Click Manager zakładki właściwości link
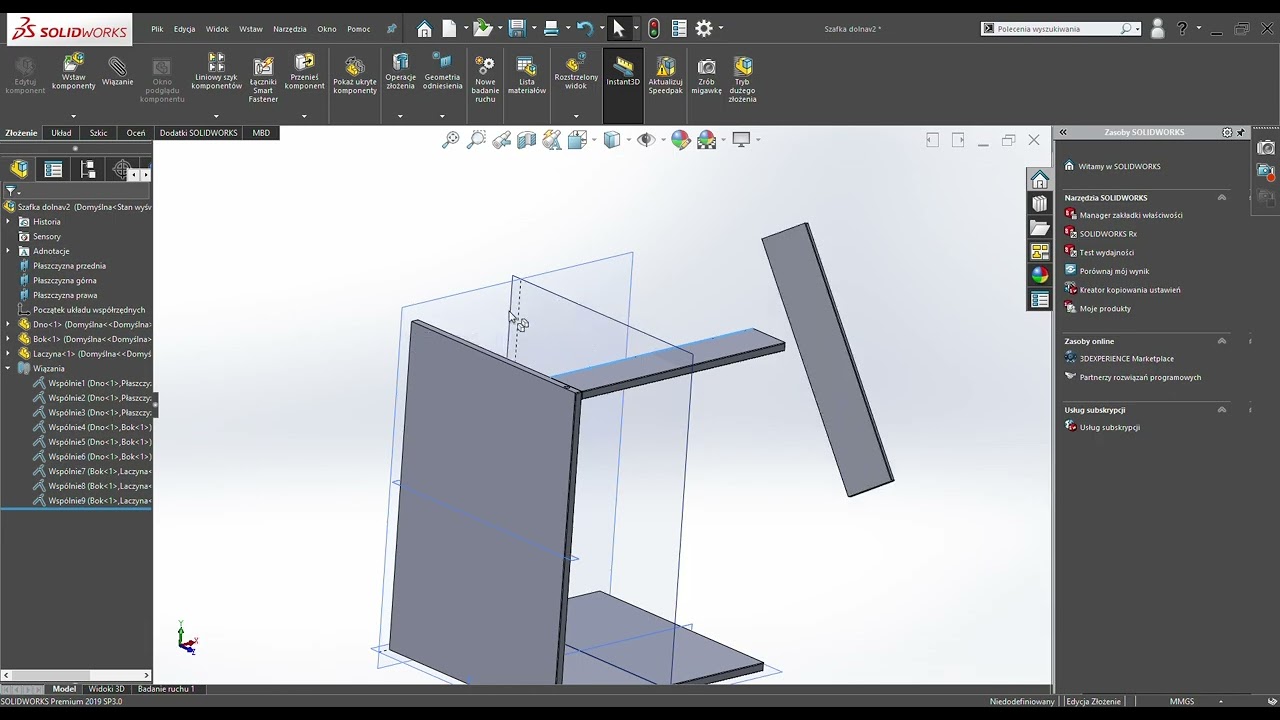 [1131, 215]
